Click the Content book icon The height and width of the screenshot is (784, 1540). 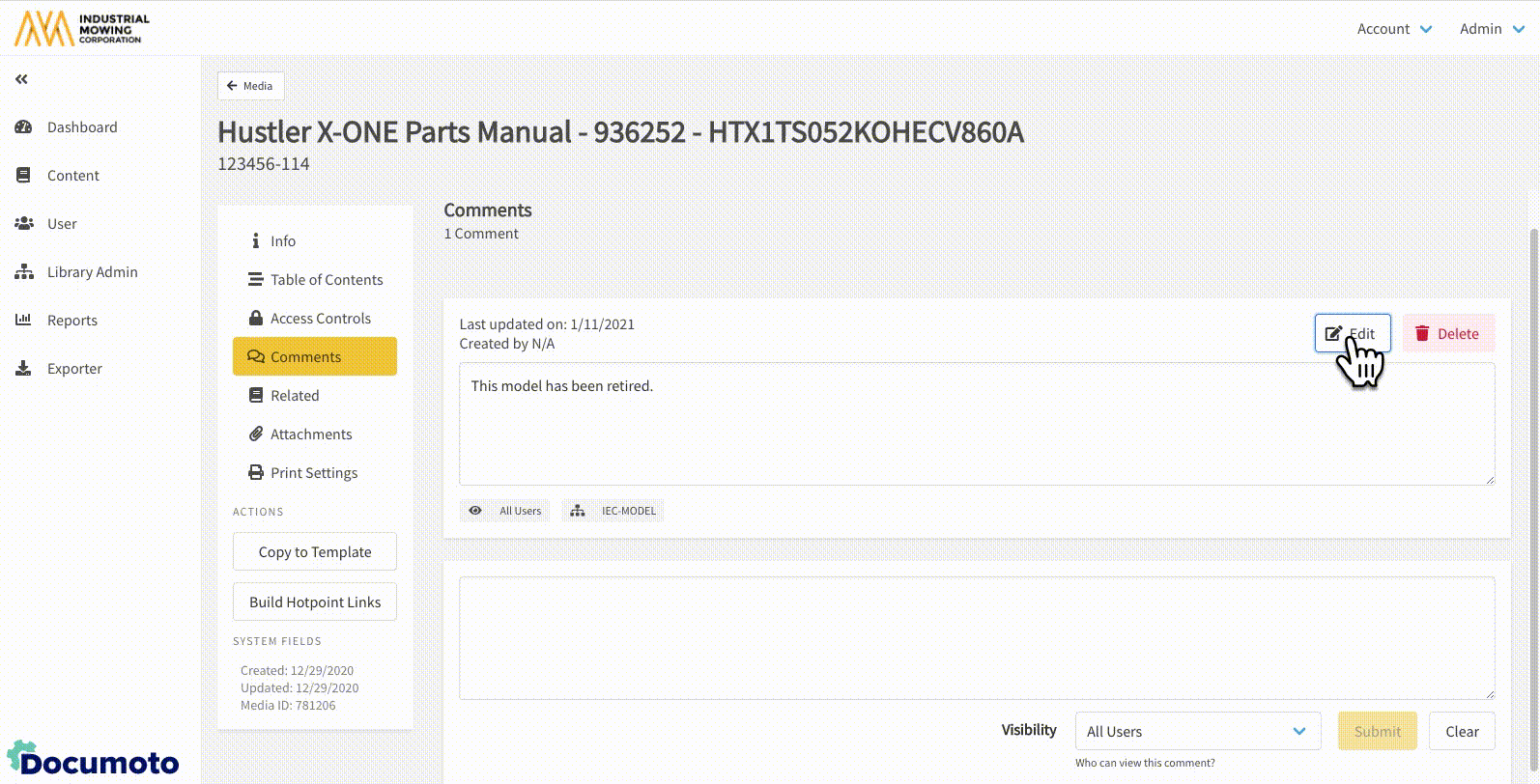pyautogui.click(x=24, y=176)
